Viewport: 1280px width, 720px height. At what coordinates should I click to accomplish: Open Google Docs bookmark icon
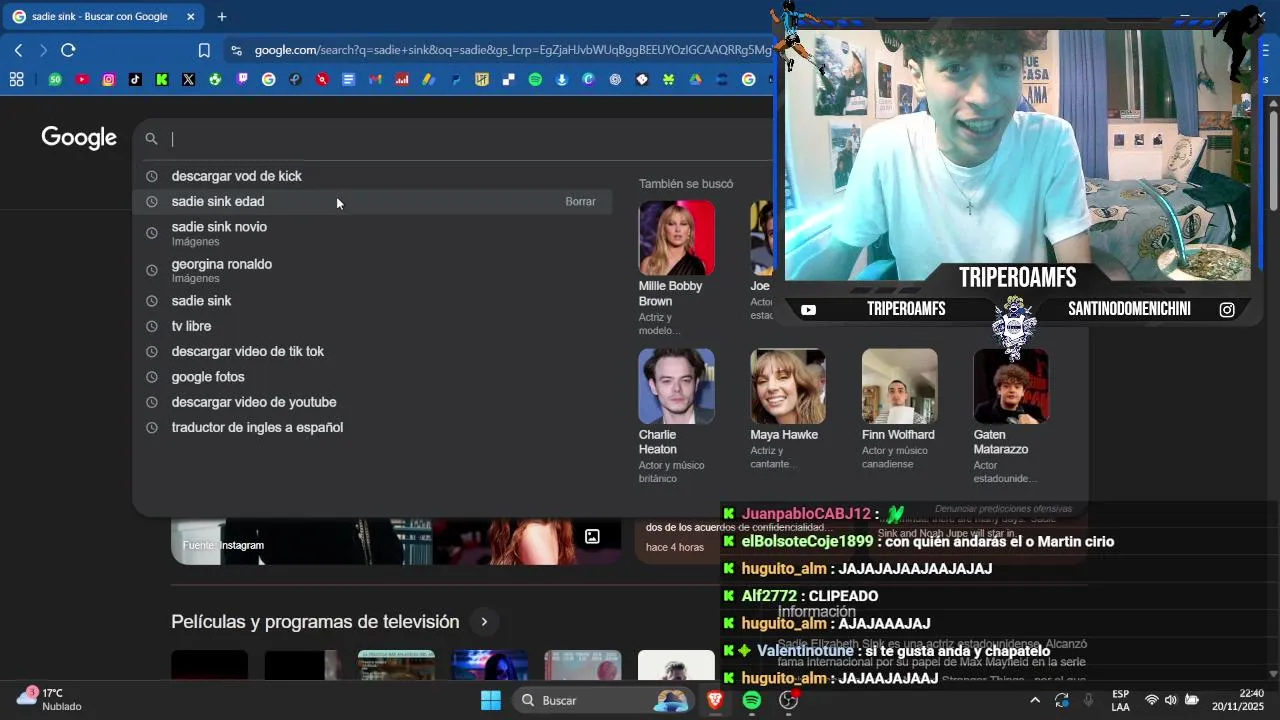(348, 80)
